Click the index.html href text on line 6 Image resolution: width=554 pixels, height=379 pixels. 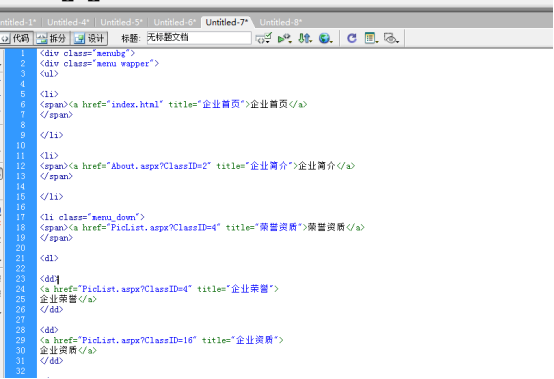135,104
